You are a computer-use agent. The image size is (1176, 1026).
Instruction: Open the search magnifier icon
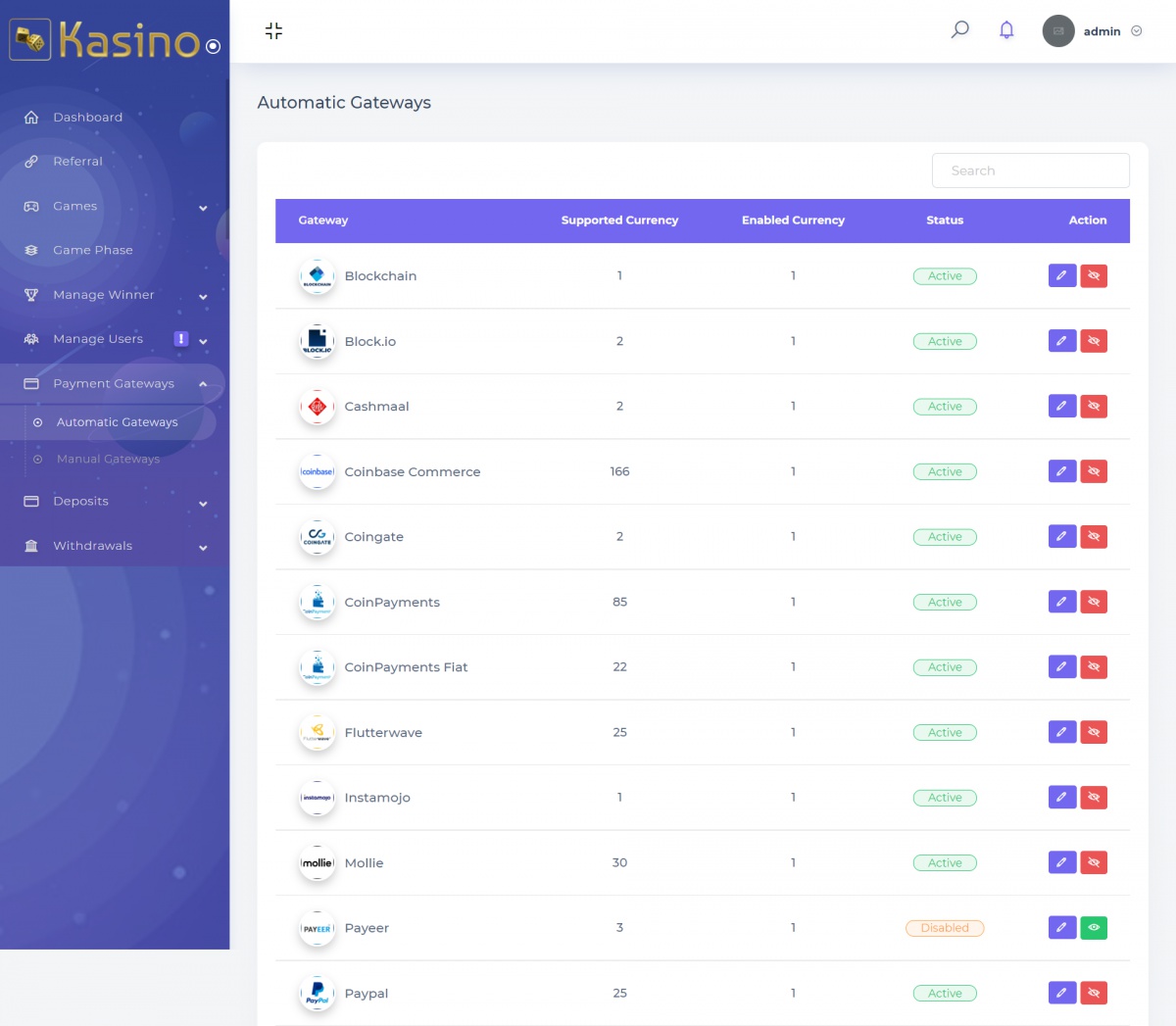click(x=960, y=30)
